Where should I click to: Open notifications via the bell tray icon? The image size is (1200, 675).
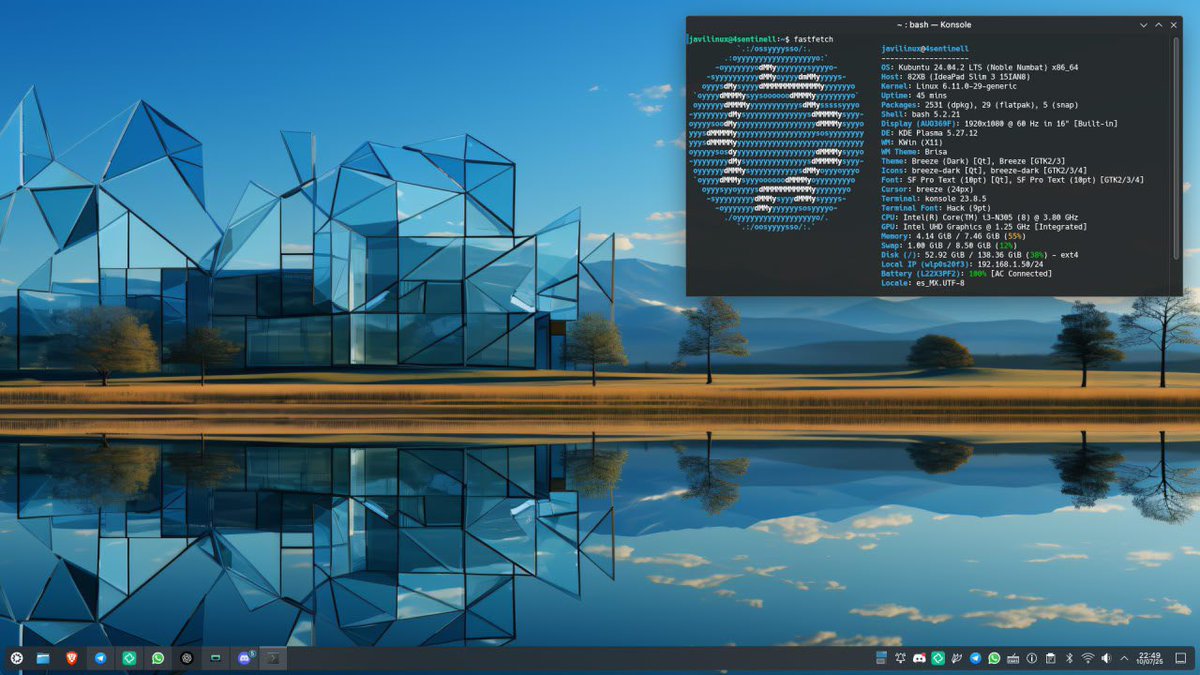[901, 658]
